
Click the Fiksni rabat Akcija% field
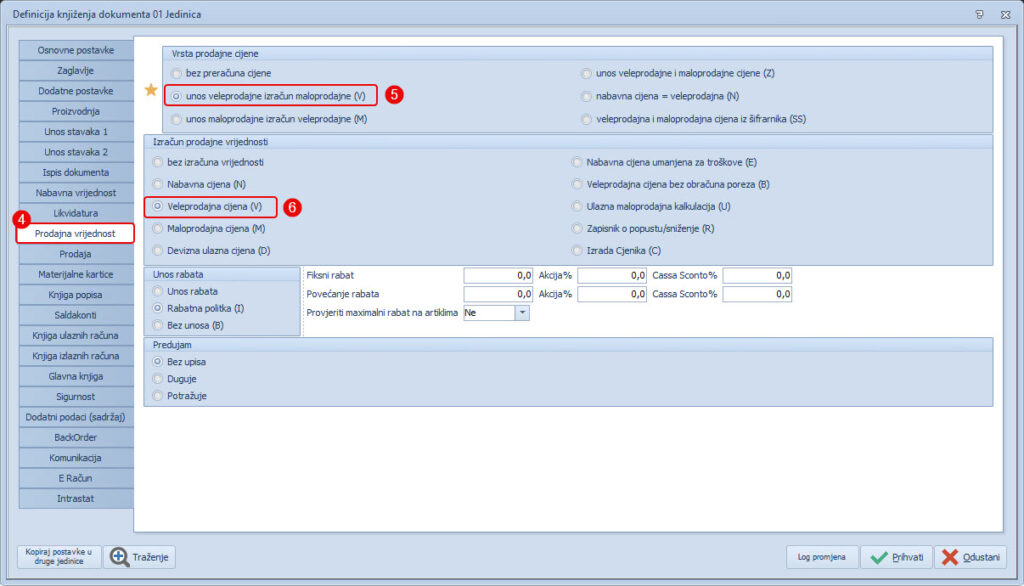pyautogui.click(x=612, y=275)
